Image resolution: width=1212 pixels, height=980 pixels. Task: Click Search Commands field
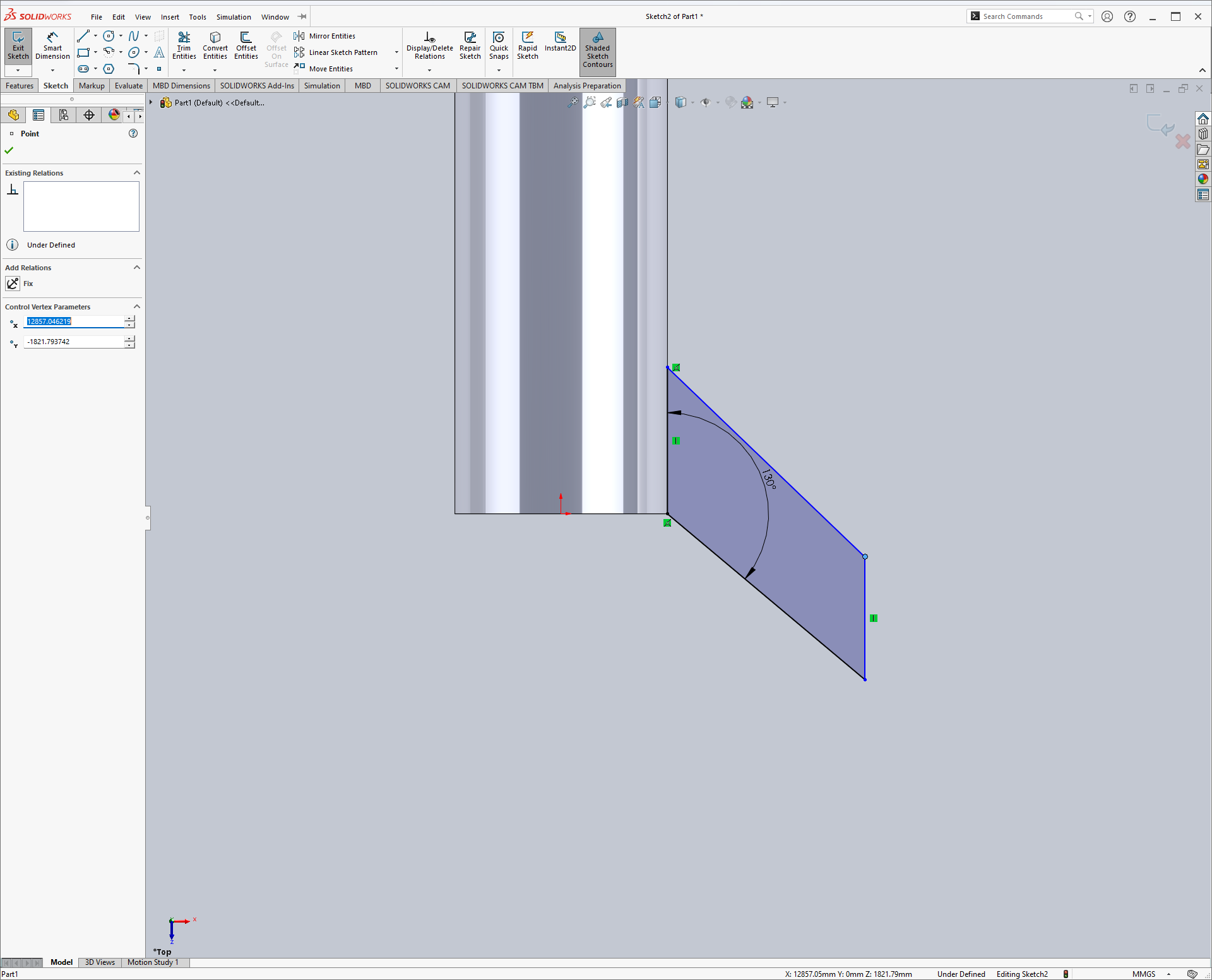1023,16
